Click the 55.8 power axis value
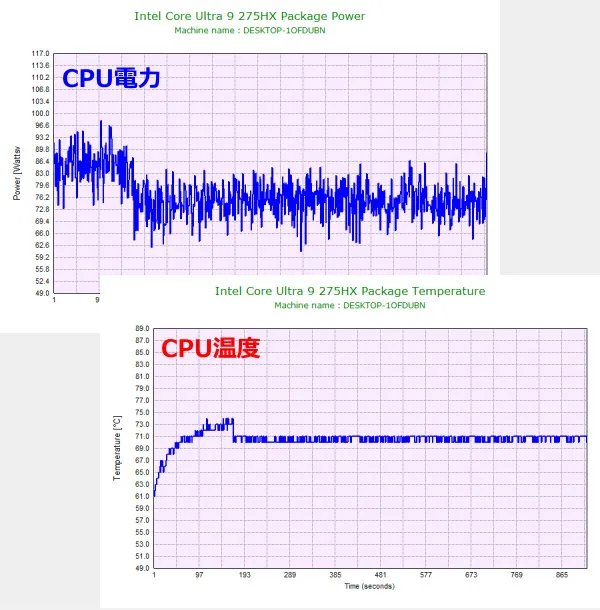This screenshot has width=600, height=610. [x=42, y=270]
